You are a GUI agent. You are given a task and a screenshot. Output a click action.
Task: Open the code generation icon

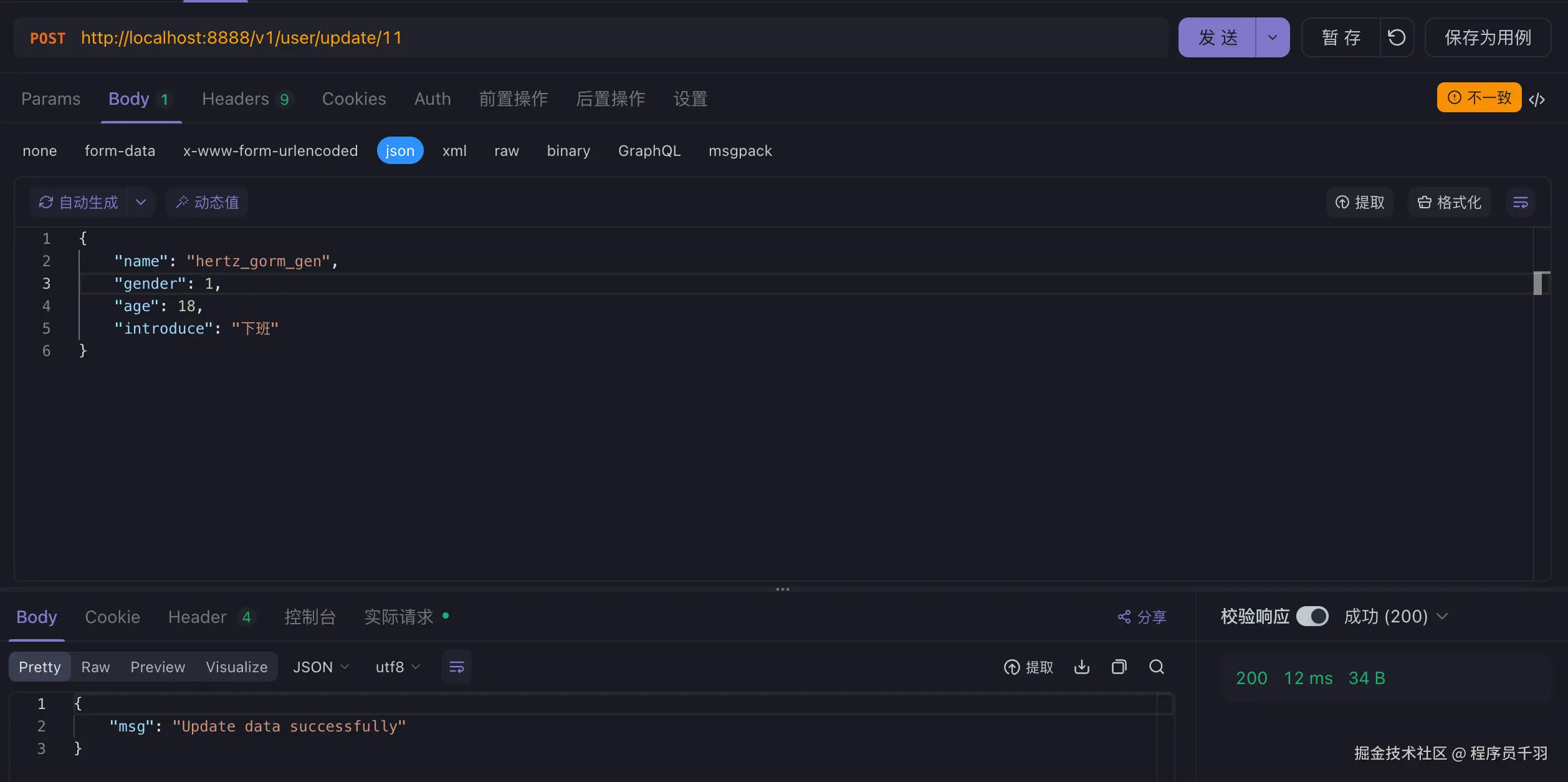(1537, 99)
